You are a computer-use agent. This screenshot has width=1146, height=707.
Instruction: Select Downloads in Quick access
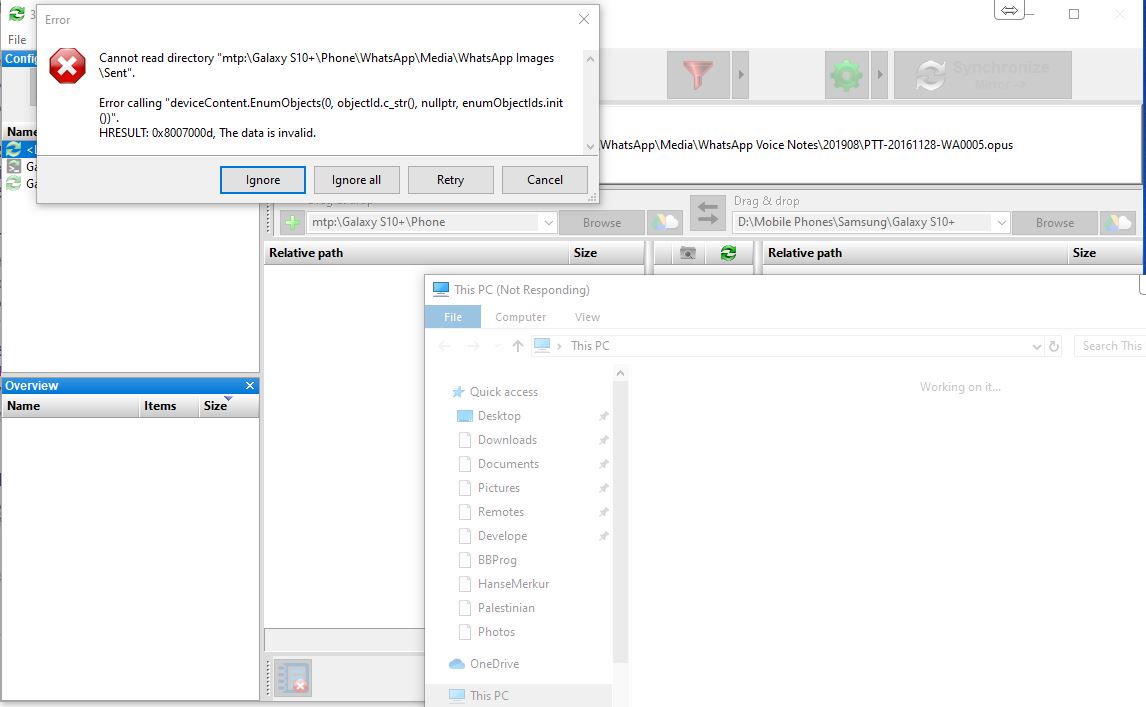click(x=507, y=440)
